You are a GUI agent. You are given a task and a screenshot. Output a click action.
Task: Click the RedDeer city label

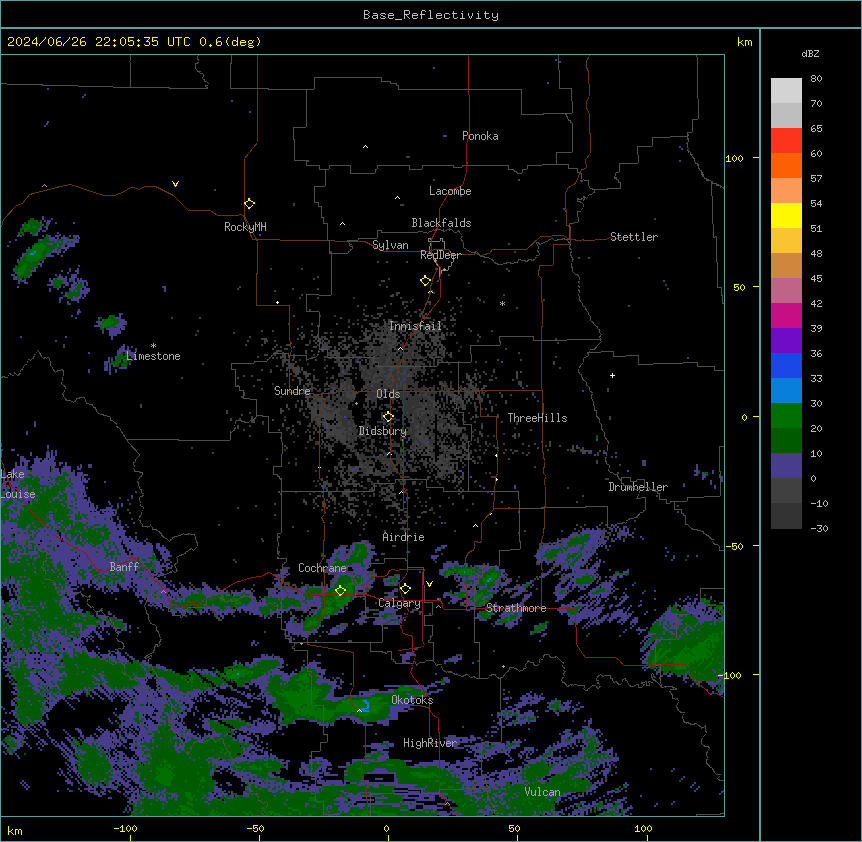(x=440, y=255)
